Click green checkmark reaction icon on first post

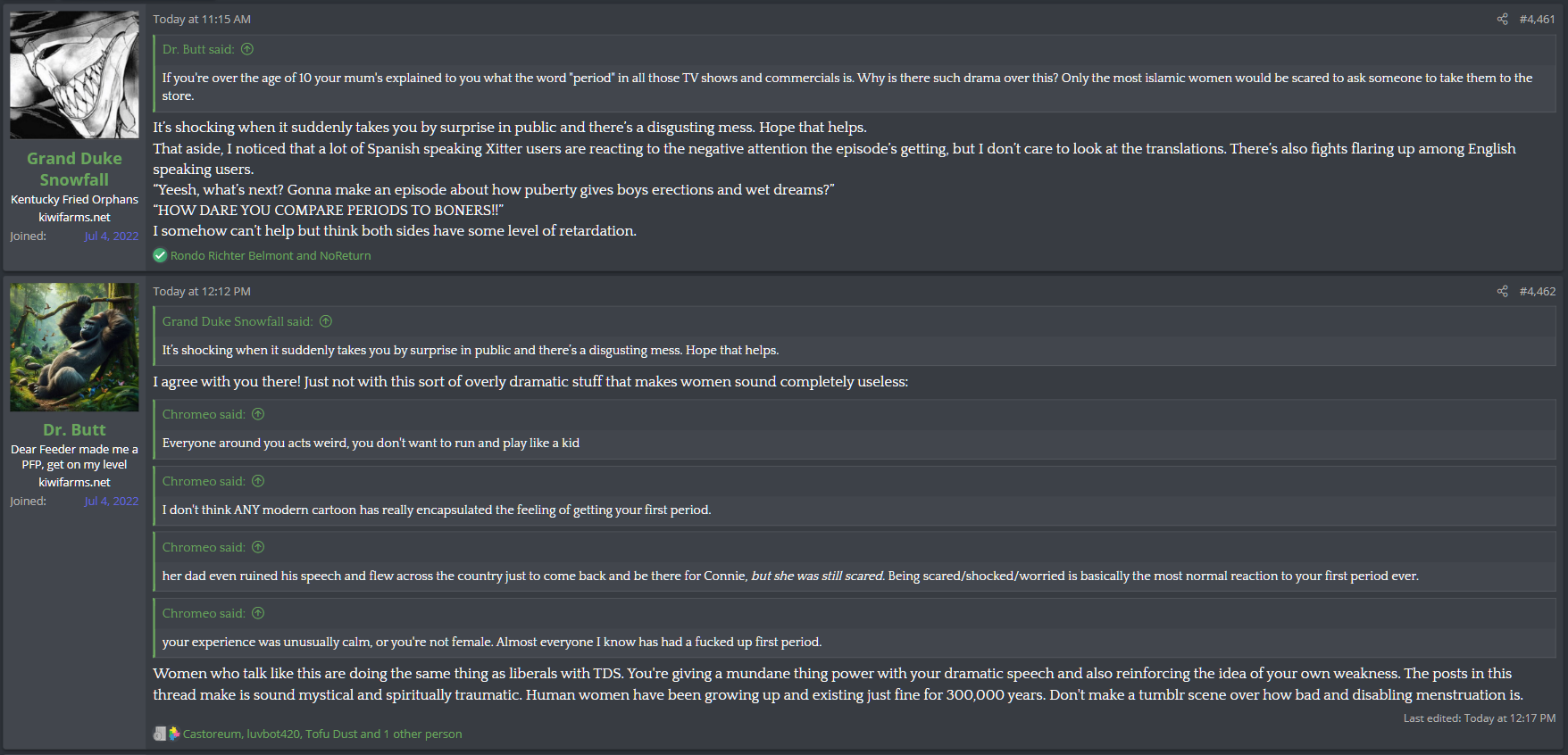(160, 255)
